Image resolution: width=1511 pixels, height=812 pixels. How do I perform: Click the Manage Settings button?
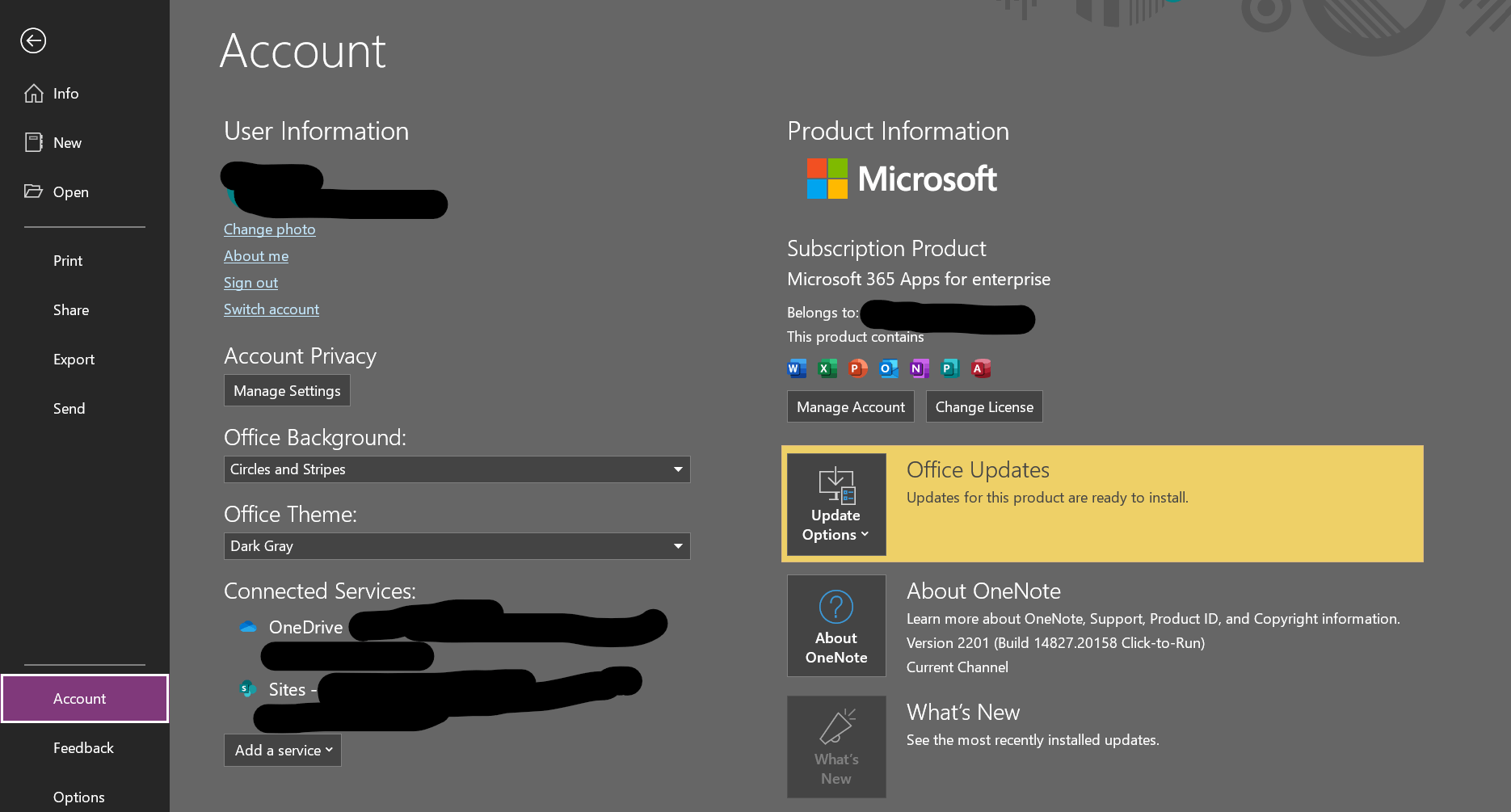click(287, 390)
